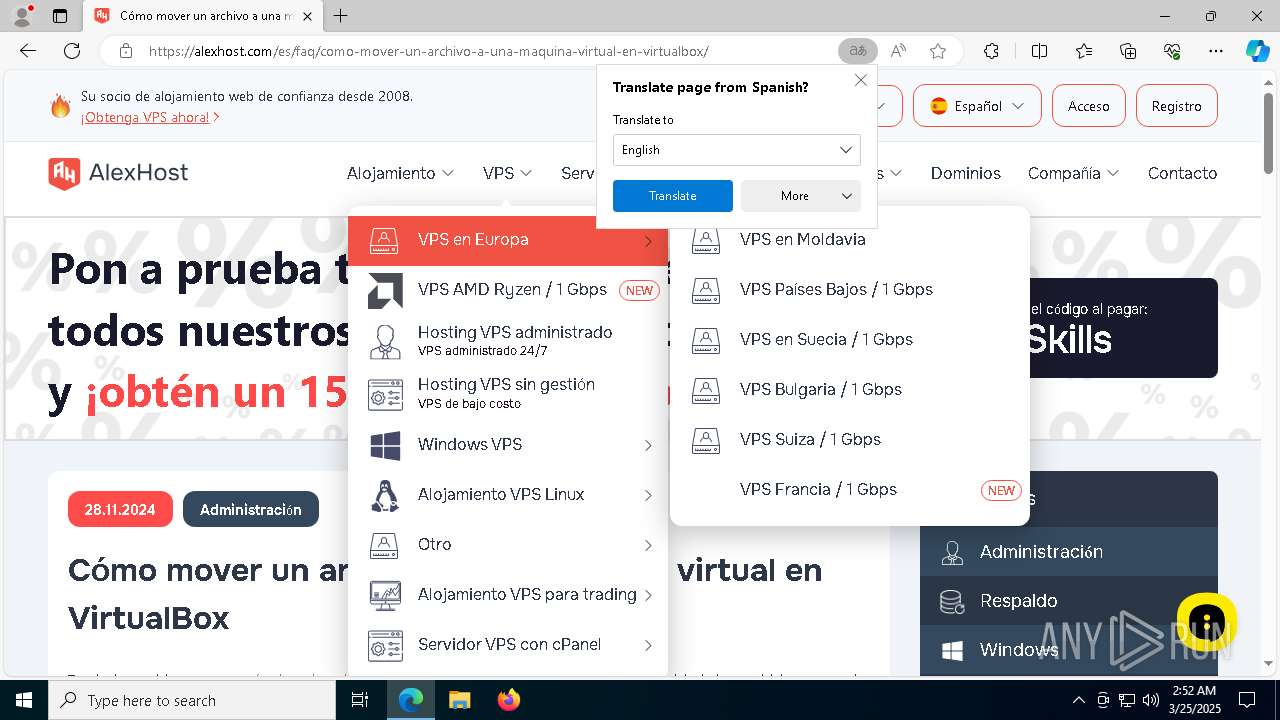Screen dimensions: 1280x720
Task: Open the tab actions menu icon
Action: coord(60,16)
